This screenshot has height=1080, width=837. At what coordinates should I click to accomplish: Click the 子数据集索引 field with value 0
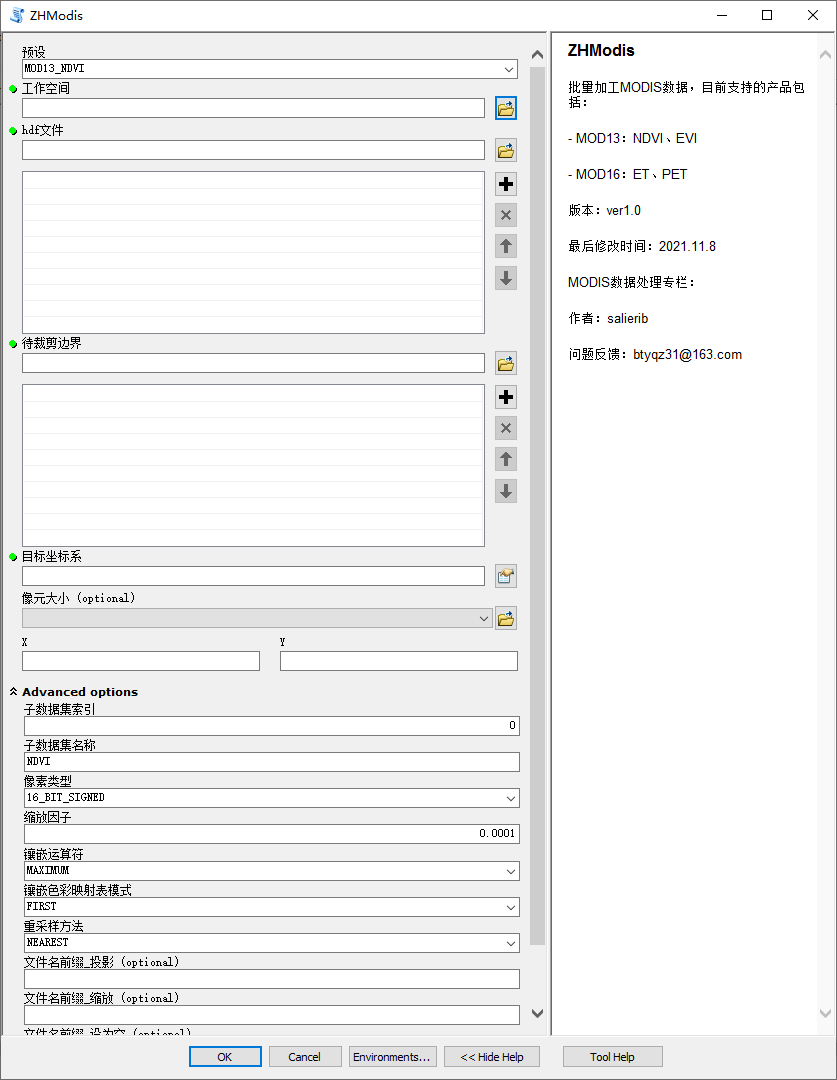[271, 725]
